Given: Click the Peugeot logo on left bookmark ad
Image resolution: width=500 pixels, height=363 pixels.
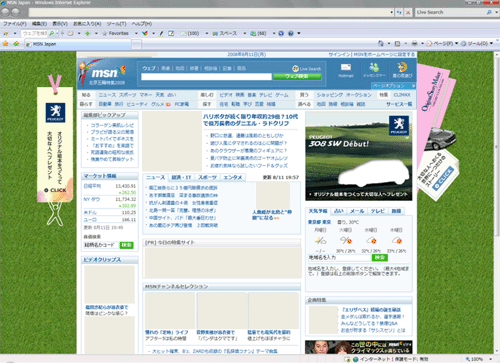Looking at the screenshot, I should pos(55,112).
